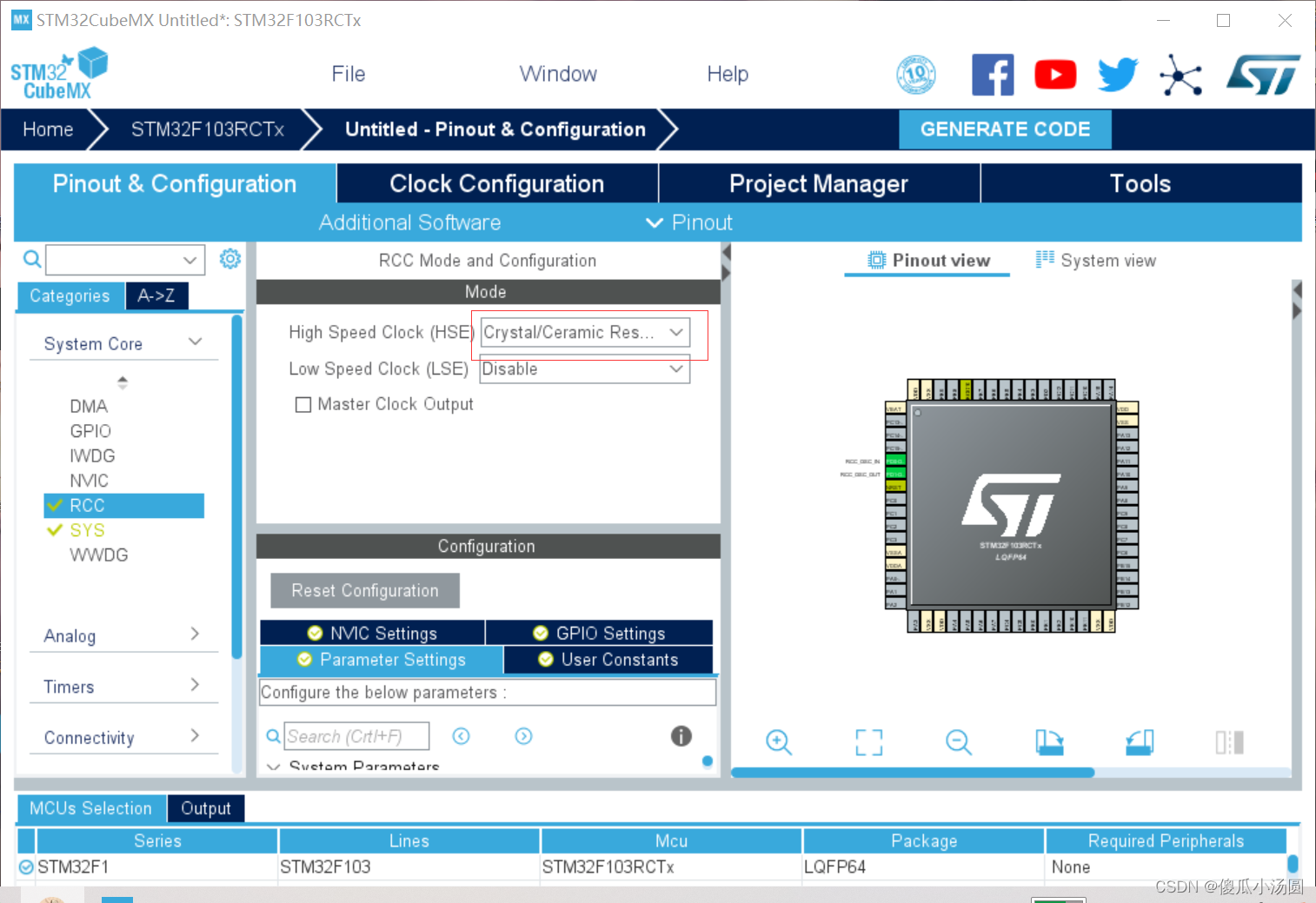
Task: Rotate the chip clockwise
Action: pyautogui.click(x=1048, y=742)
